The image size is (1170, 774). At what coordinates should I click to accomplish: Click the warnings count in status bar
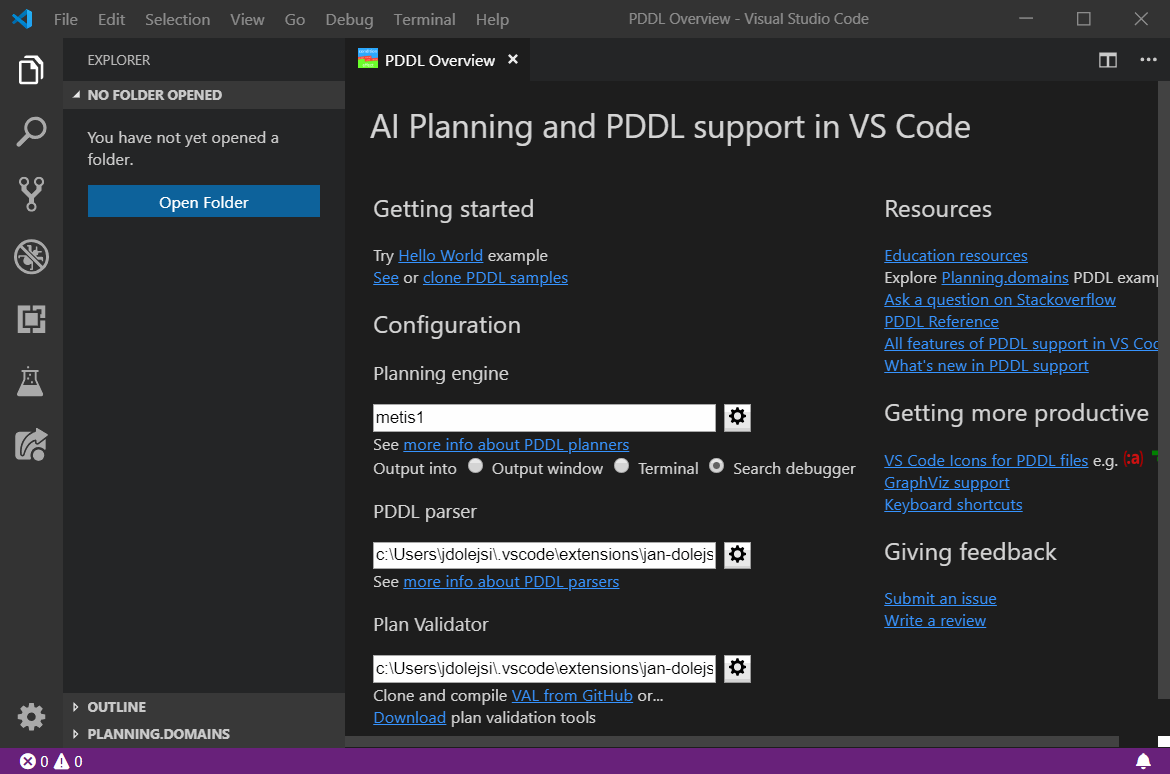pyautogui.click(x=69, y=761)
